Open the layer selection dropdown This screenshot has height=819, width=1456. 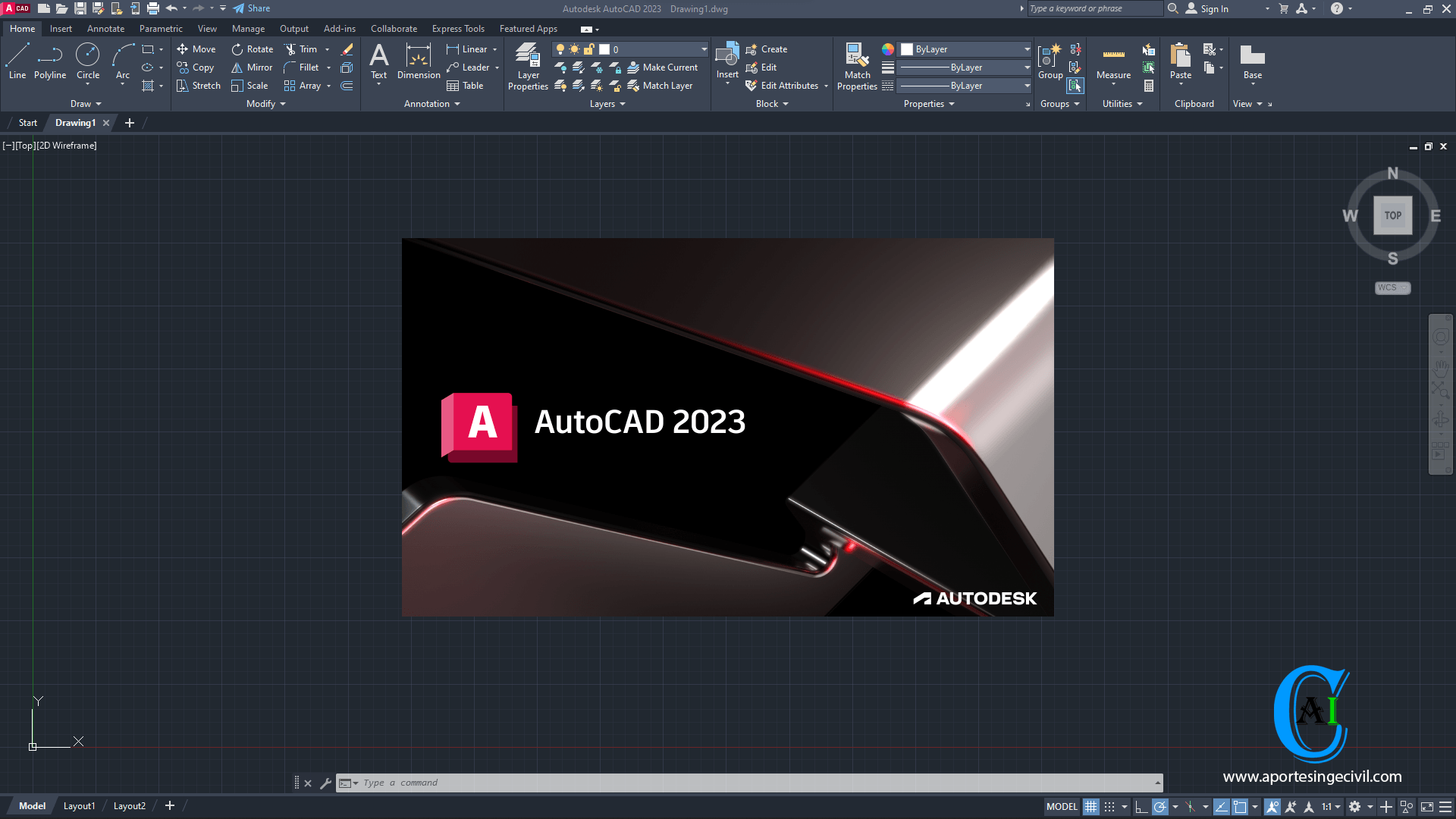(x=704, y=49)
